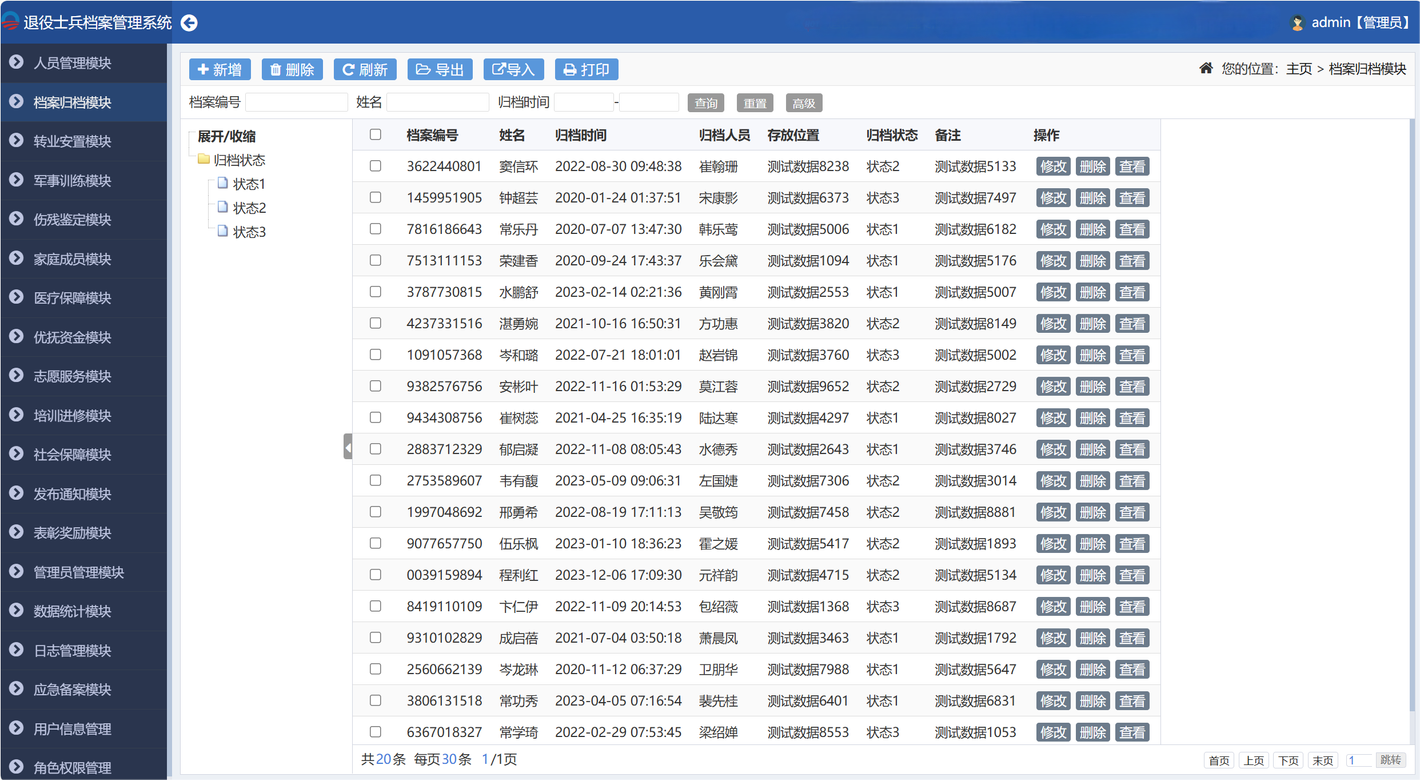The image size is (1420, 780).
Task: Click the home icon in breadcrumb
Action: point(1206,69)
